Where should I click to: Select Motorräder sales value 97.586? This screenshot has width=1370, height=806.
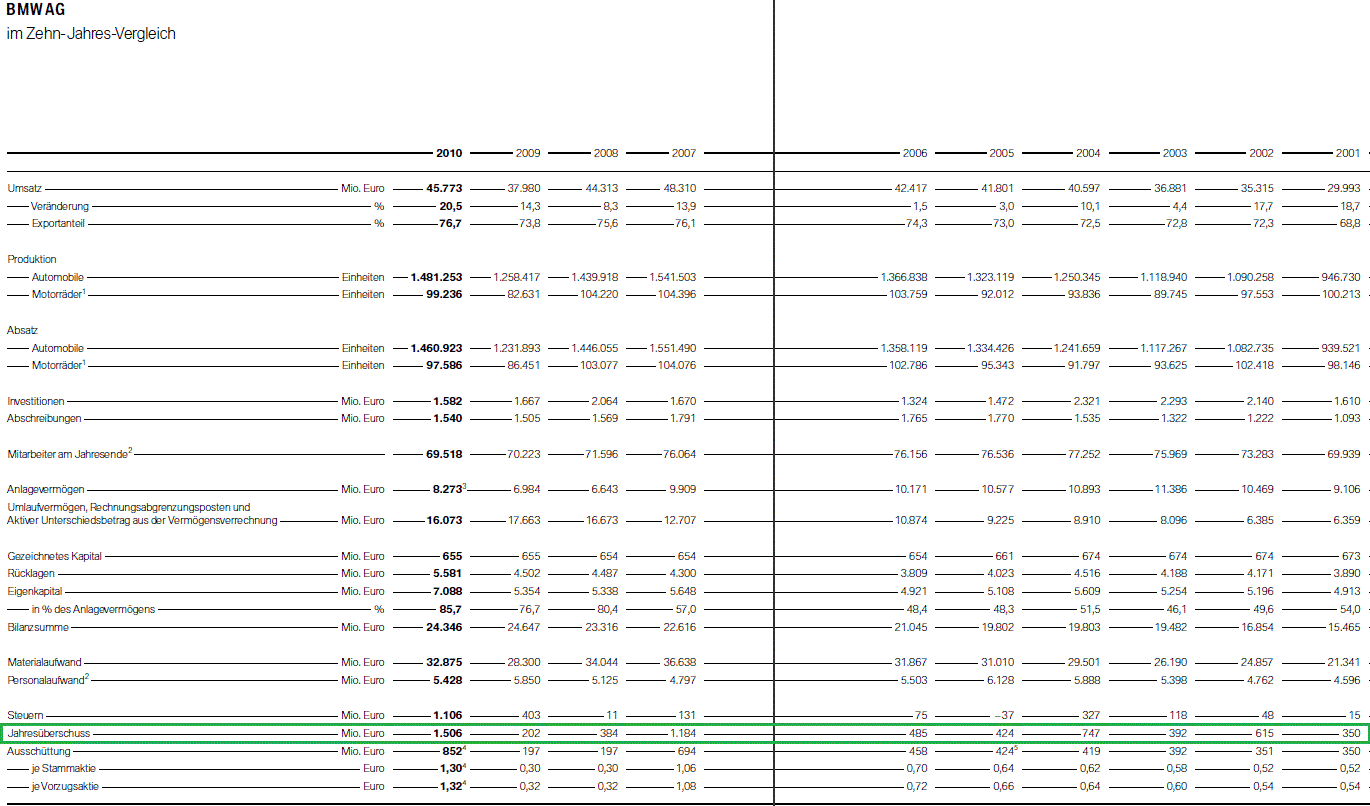tap(444, 365)
